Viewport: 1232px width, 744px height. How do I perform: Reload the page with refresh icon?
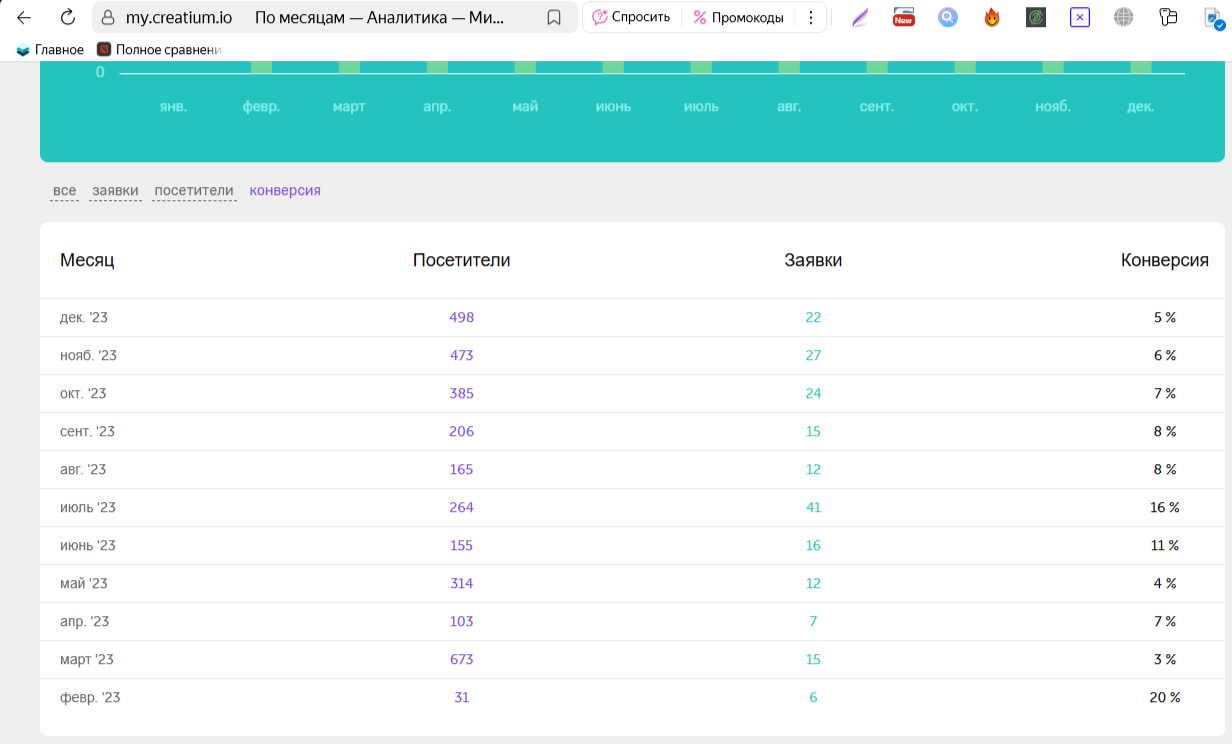click(x=68, y=17)
